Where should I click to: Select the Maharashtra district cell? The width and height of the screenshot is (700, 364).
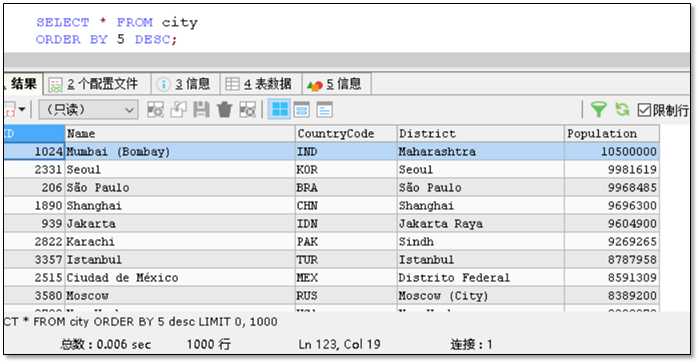[x=480, y=151]
